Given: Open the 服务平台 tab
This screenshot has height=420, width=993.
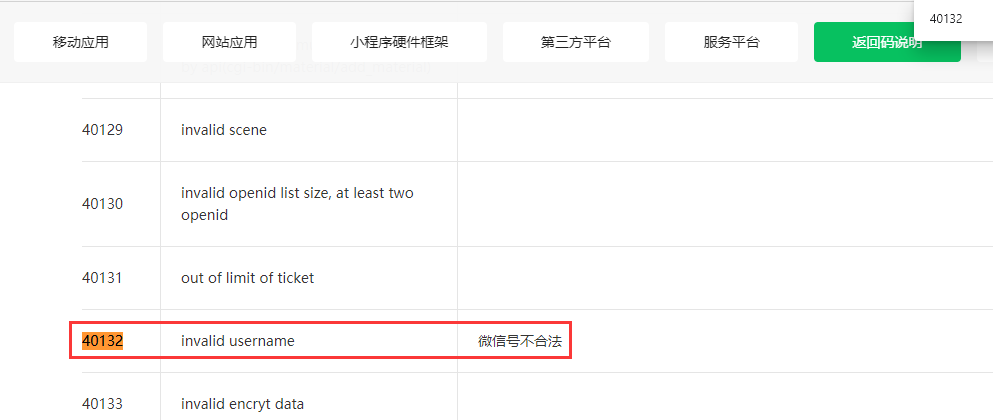Looking at the screenshot, I should [731, 42].
